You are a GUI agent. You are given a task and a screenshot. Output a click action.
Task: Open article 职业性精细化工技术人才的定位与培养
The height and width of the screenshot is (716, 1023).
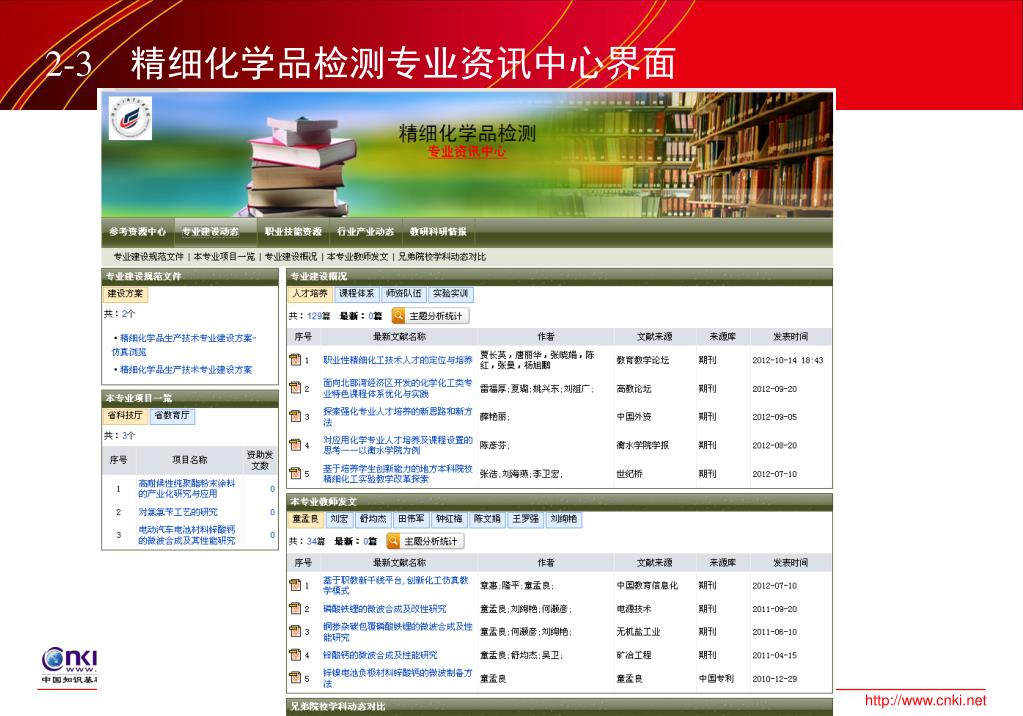(x=398, y=360)
